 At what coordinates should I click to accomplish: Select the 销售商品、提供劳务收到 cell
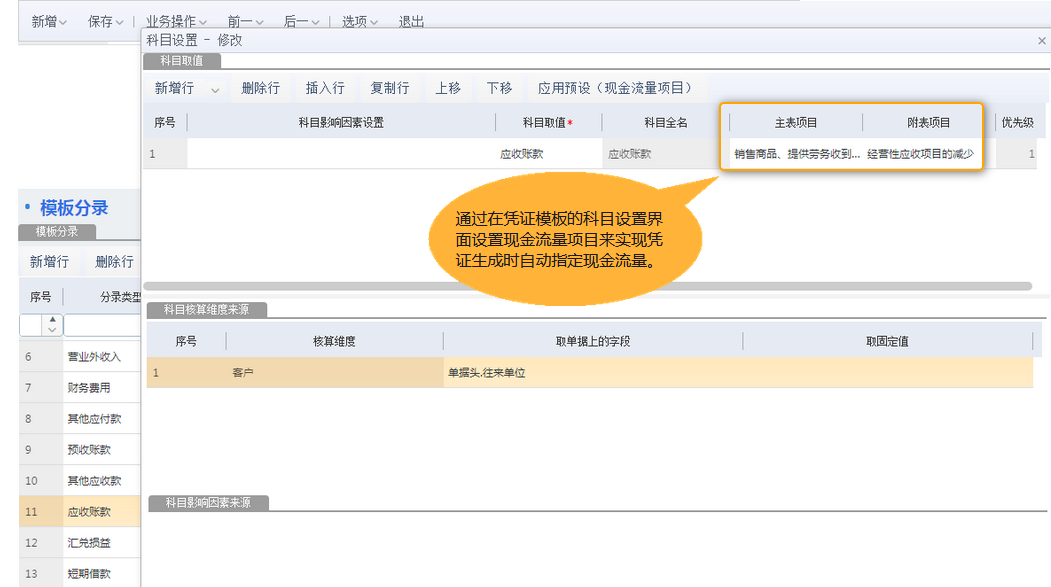pyautogui.click(x=796, y=154)
